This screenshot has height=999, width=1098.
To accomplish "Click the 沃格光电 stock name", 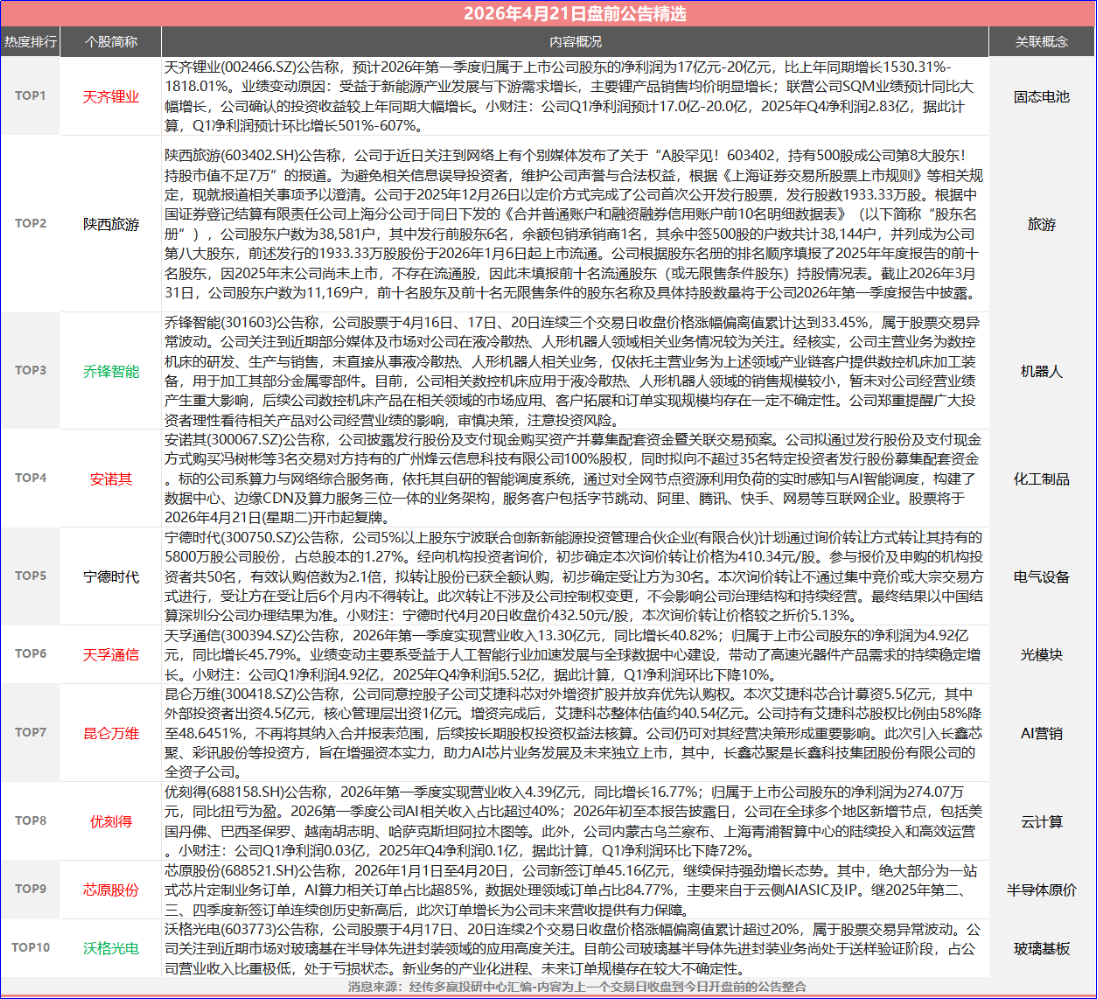I will tap(111, 948).
